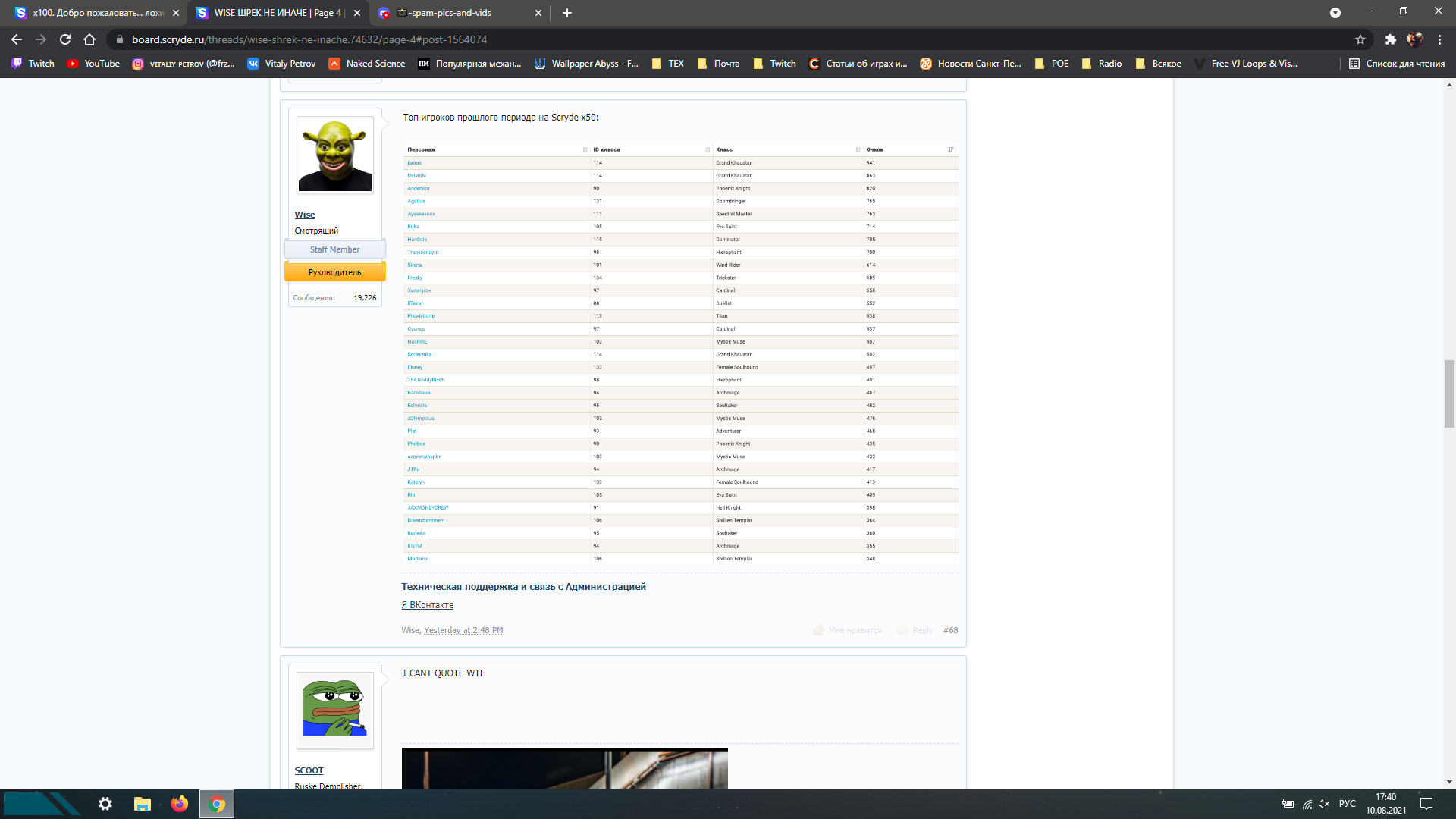Click Reply on Wise's post
1456x819 pixels.
pyautogui.click(x=922, y=630)
